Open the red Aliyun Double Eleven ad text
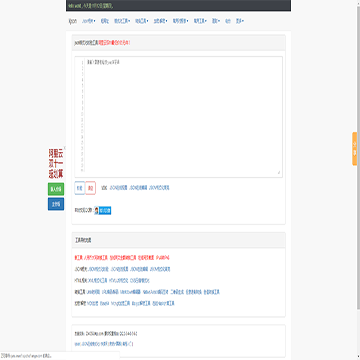This screenshot has width=360, height=360. tap(56, 164)
